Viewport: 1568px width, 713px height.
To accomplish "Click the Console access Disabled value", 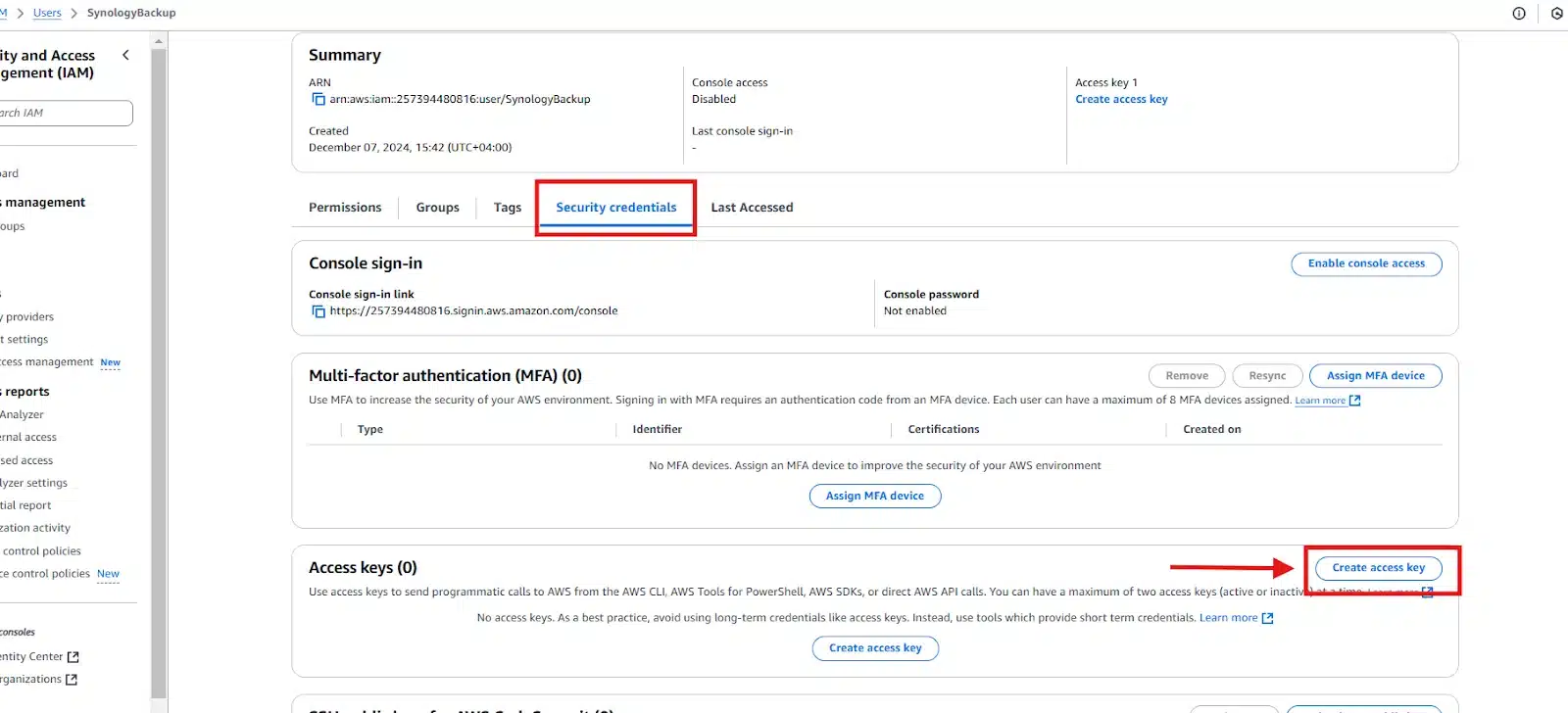I will coord(713,99).
